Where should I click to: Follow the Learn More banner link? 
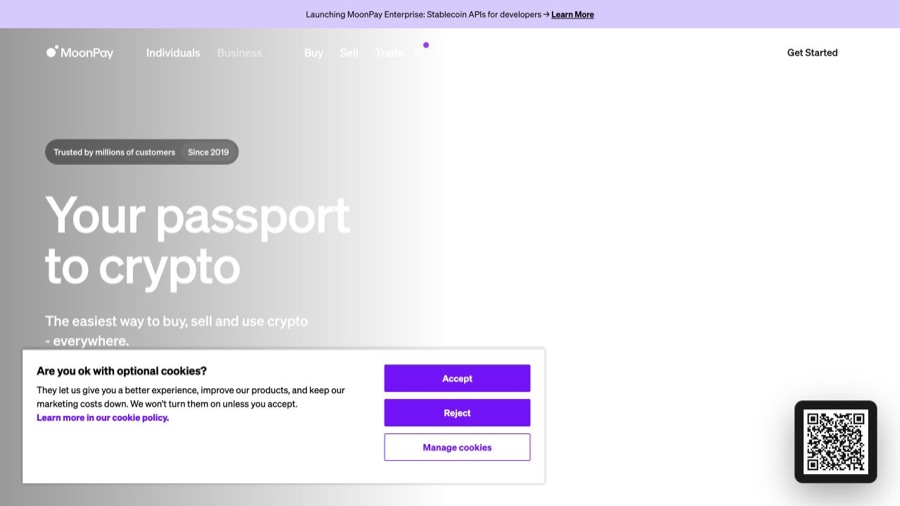coord(572,14)
